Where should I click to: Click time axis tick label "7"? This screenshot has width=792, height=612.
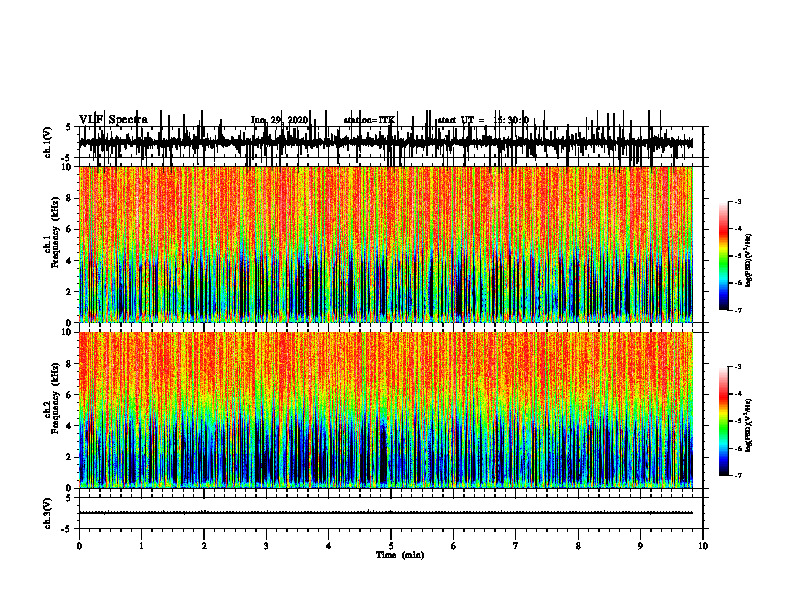click(516, 546)
